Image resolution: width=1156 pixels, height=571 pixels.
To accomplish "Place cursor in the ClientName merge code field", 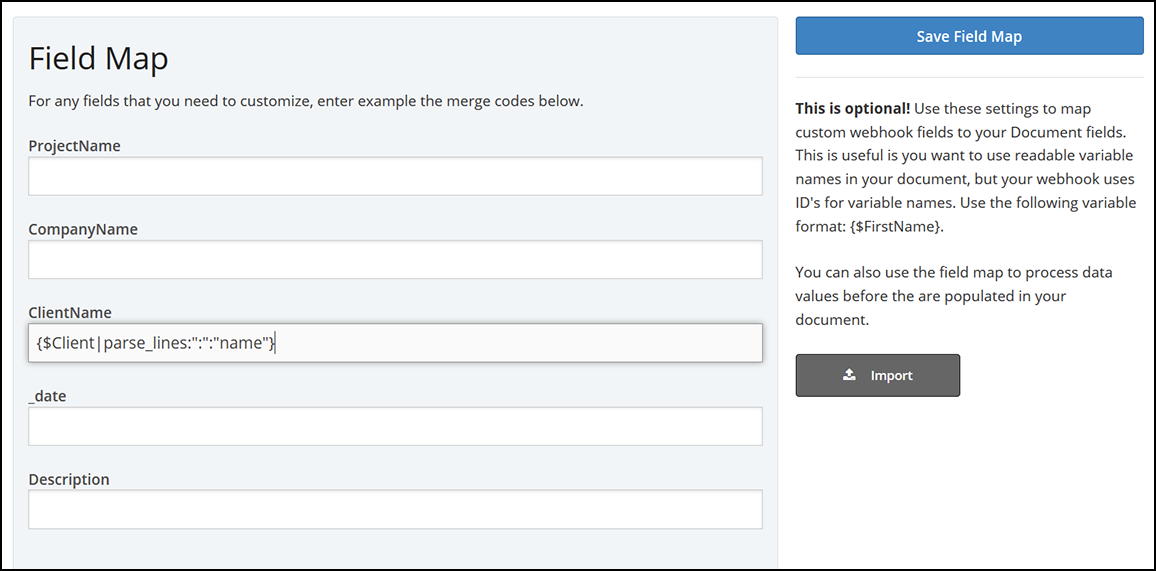I will [x=395, y=343].
